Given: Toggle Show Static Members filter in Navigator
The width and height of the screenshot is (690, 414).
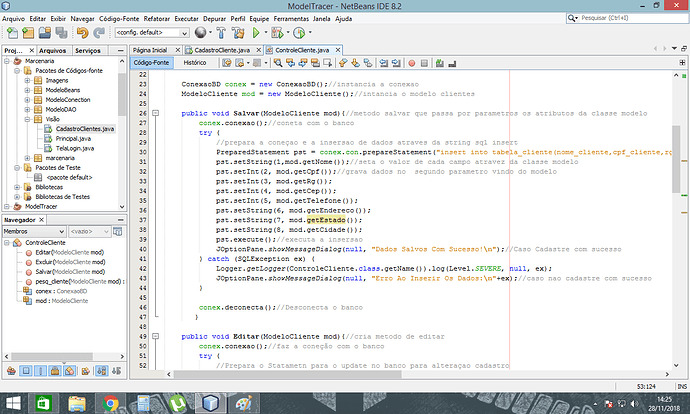Looking at the screenshot, I should pos(40,371).
